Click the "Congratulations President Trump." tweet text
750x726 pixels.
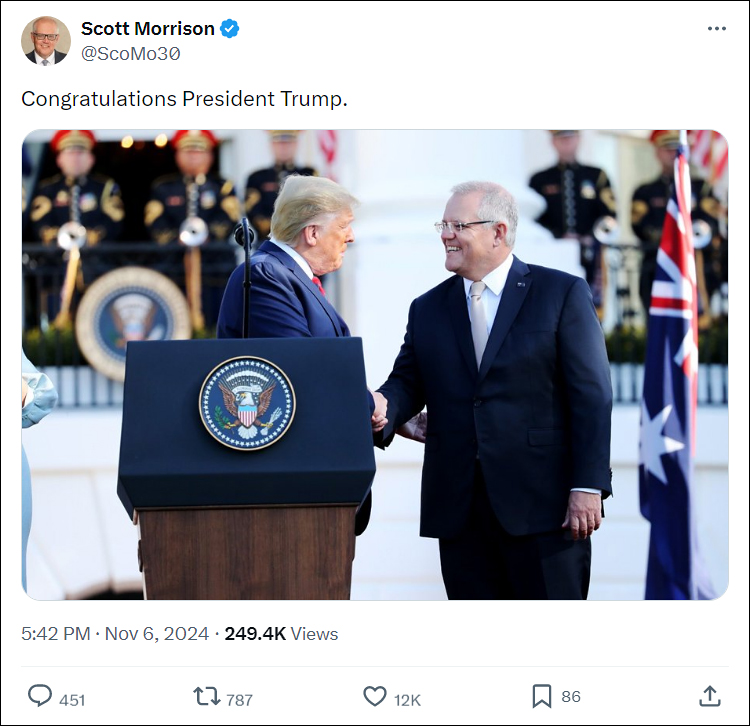[184, 99]
